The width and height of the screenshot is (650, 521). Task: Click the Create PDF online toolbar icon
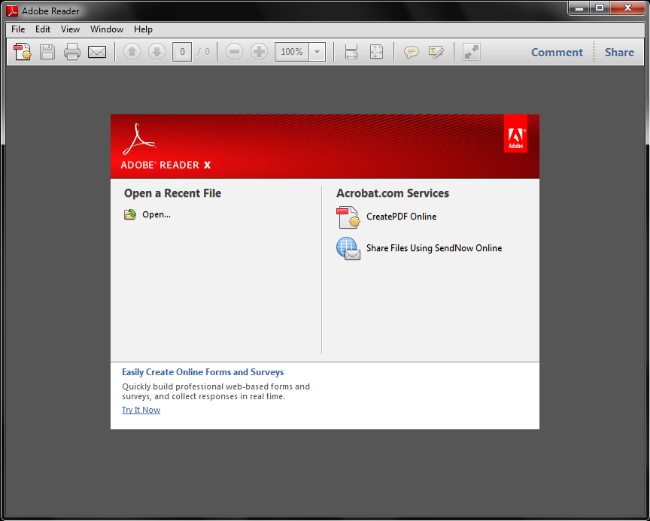pos(22,52)
